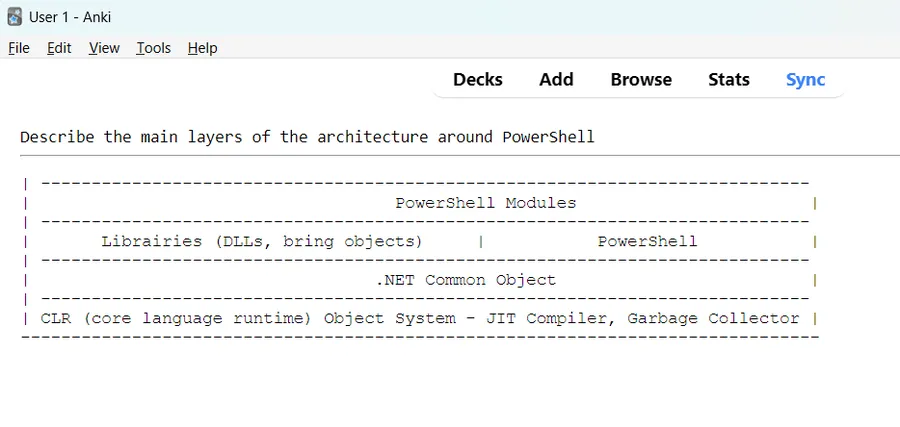Click the CLR (core language runtime) line
The height and width of the screenshot is (427, 900).
tap(420, 319)
